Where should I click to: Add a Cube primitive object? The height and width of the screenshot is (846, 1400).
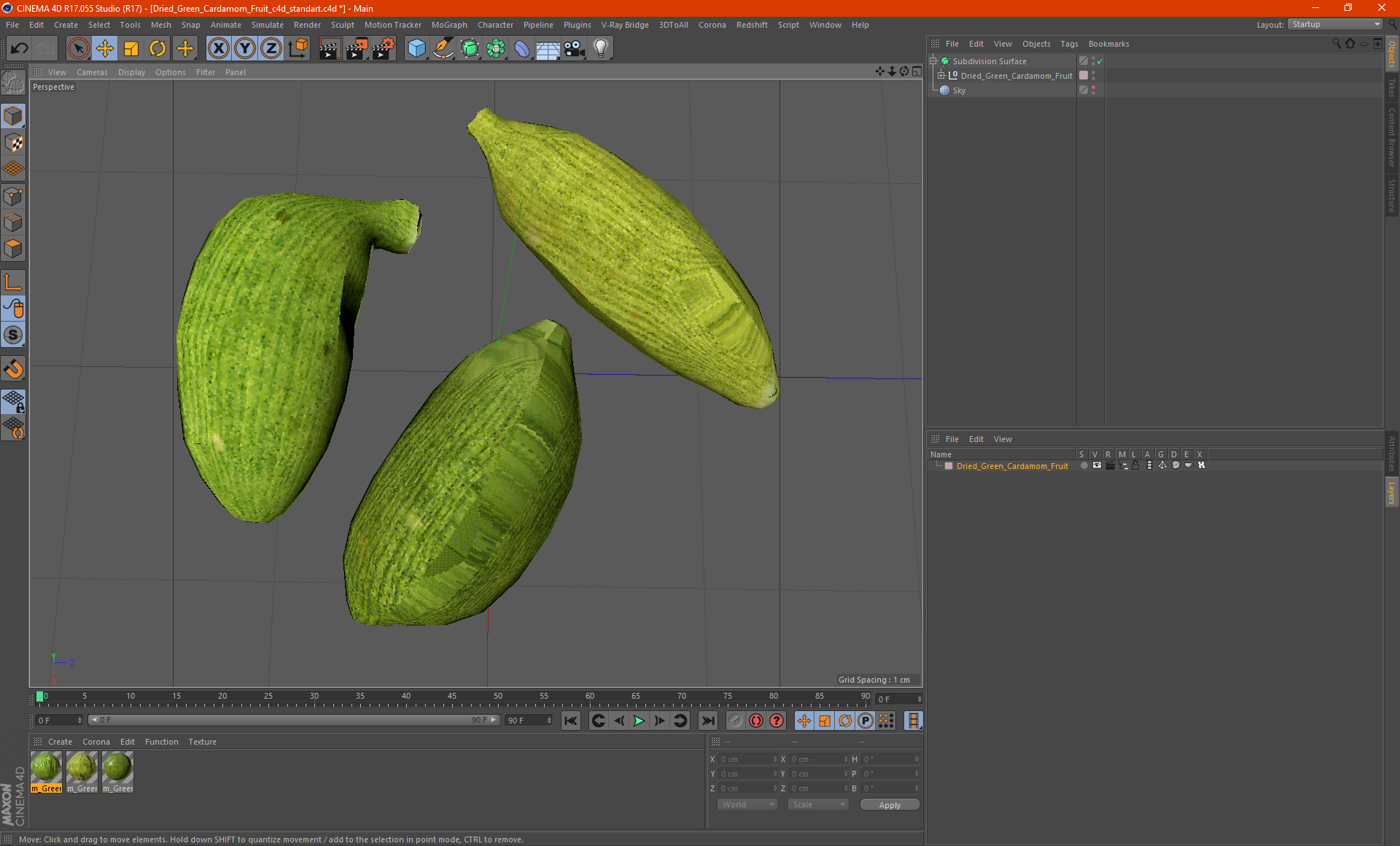coord(416,49)
